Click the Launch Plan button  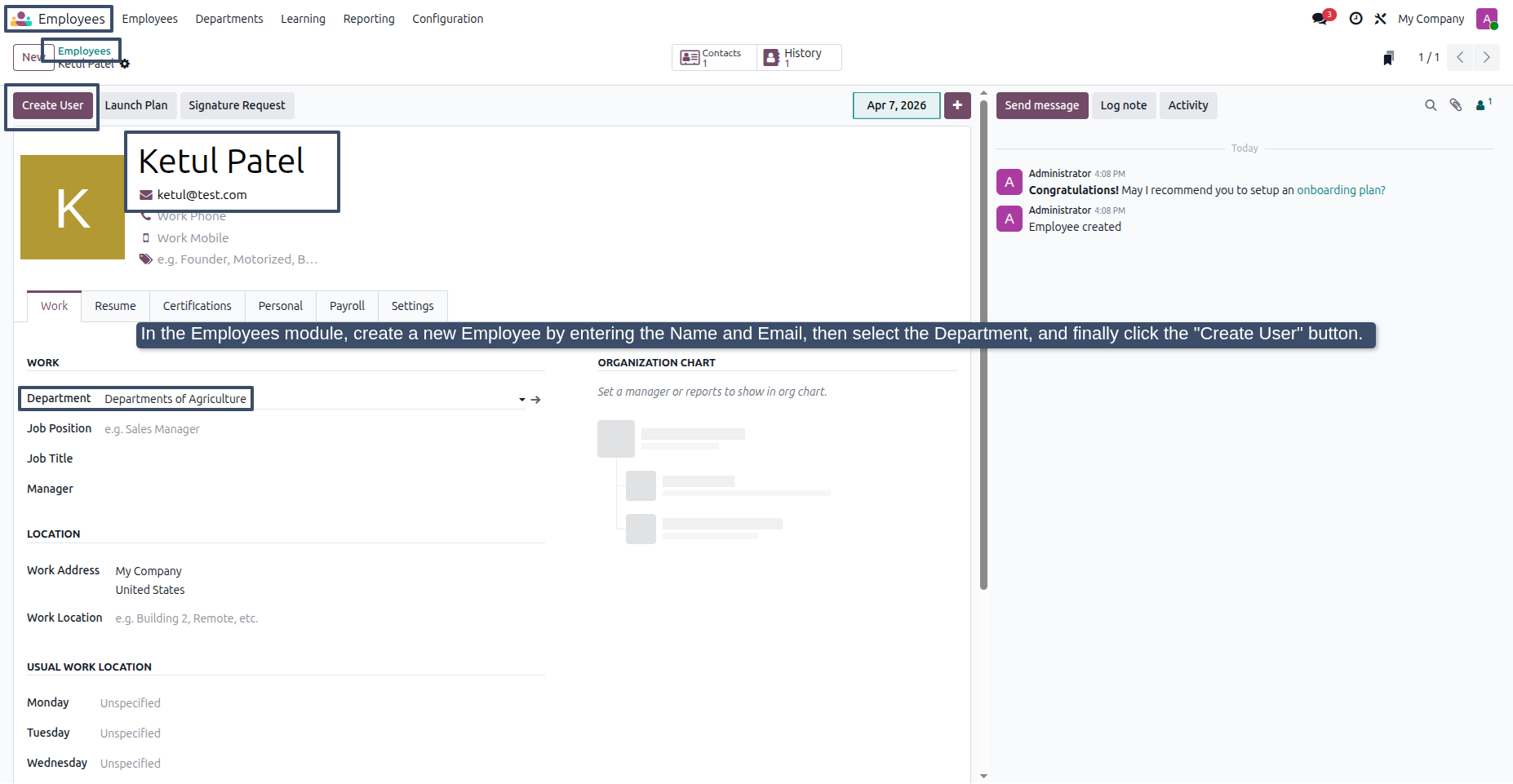(x=136, y=105)
